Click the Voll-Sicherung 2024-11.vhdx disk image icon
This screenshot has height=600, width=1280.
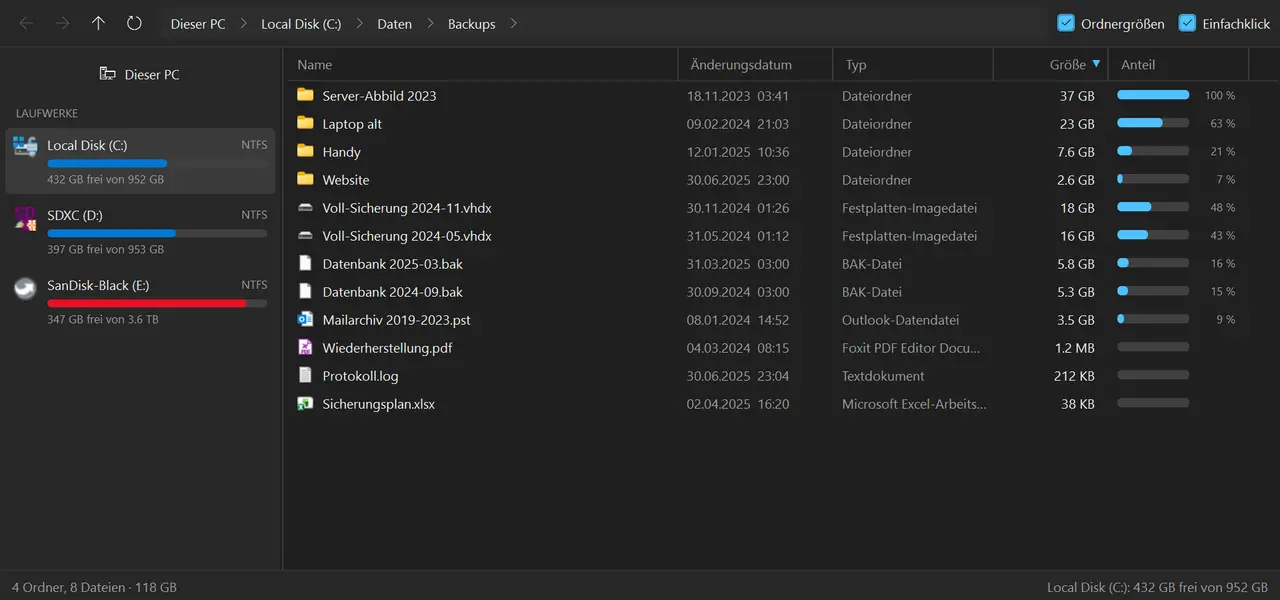pos(305,208)
